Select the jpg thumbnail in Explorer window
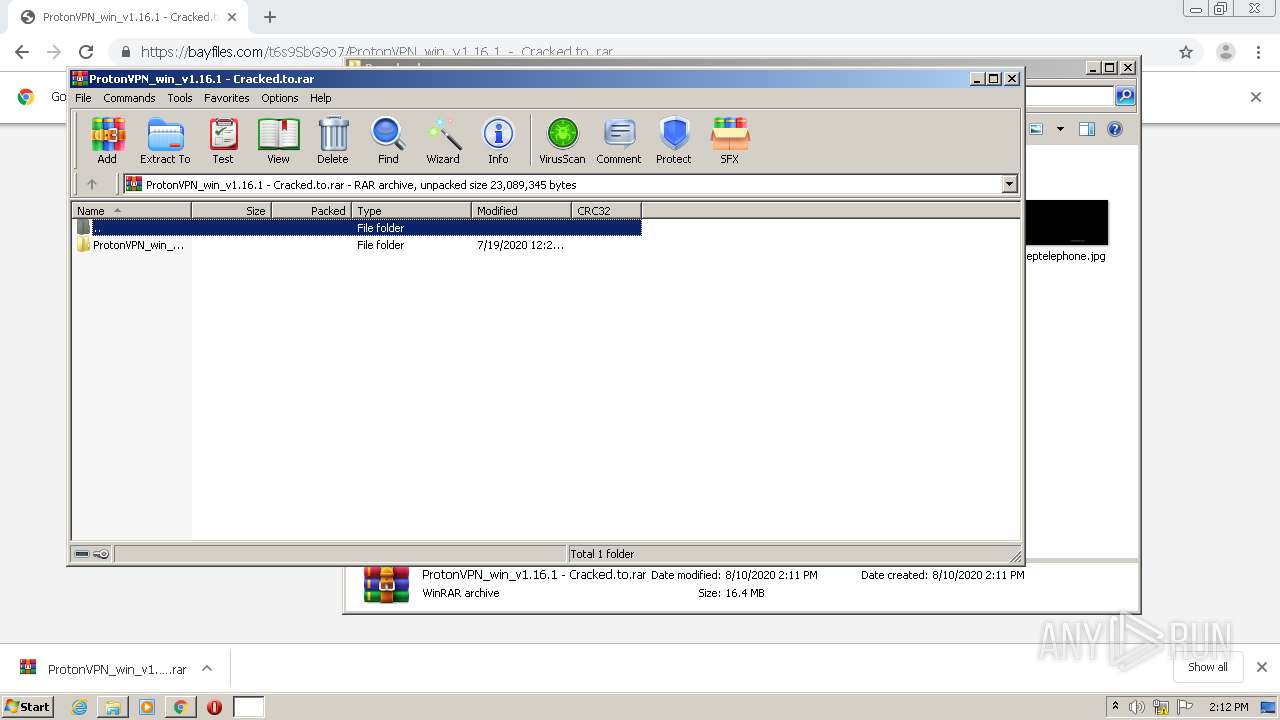1280x720 pixels. (x=1067, y=222)
